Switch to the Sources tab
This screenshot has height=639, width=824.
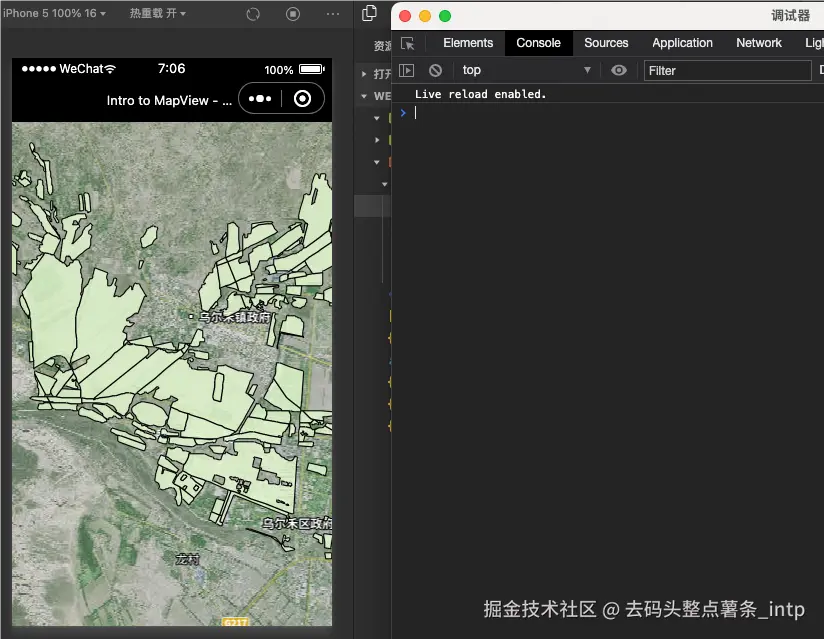pyautogui.click(x=606, y=43)
